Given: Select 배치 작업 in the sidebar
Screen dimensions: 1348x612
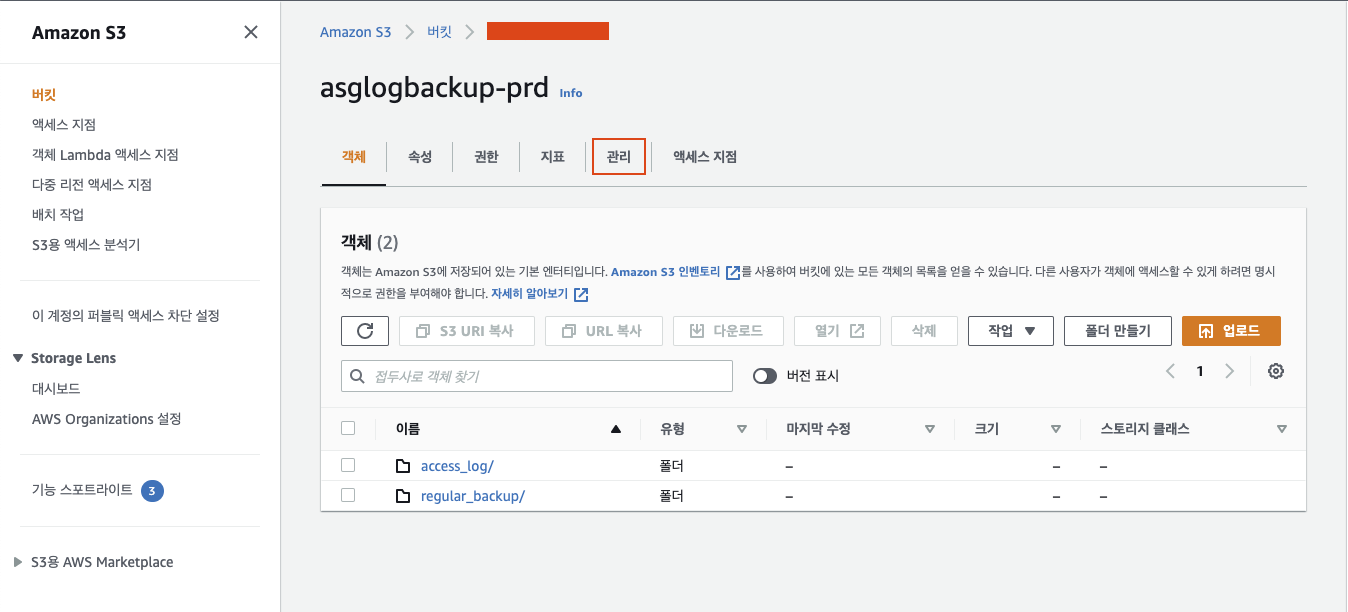Looking at the screenshot, I should [x=58, y=215].
